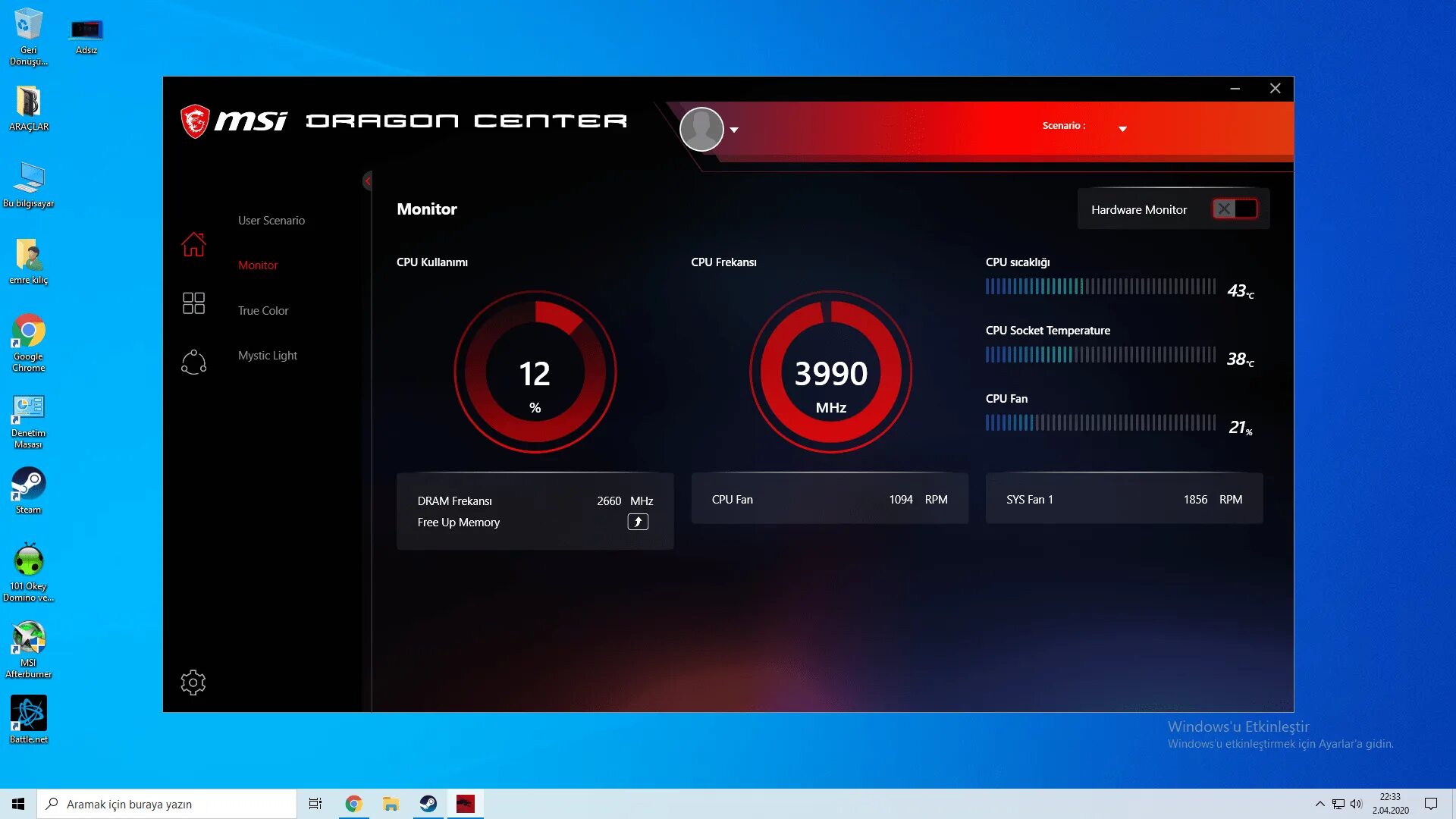Click the CPU Socket Temperature bar
The height and width of the screenshot is (819, 1456).
click(1100, 354)
